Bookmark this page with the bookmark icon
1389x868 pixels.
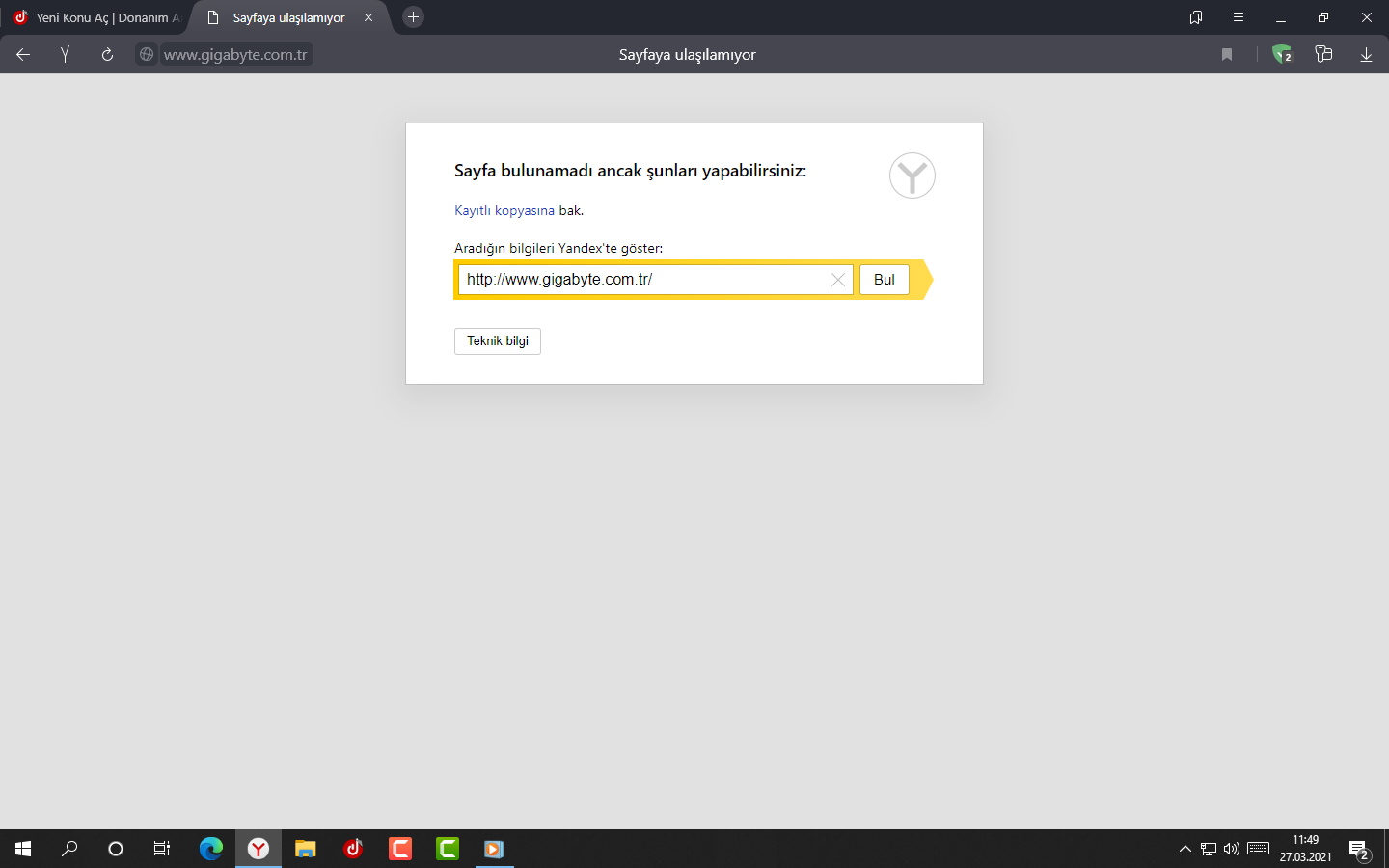(x=1227, y=55)
